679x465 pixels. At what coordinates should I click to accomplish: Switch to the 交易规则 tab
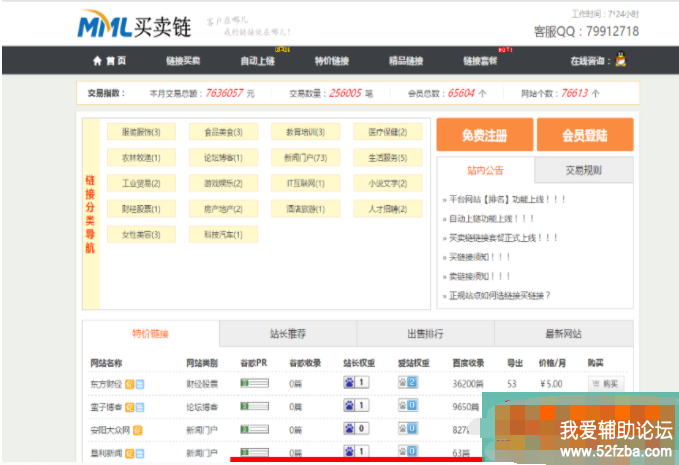(x=584, y=169)
